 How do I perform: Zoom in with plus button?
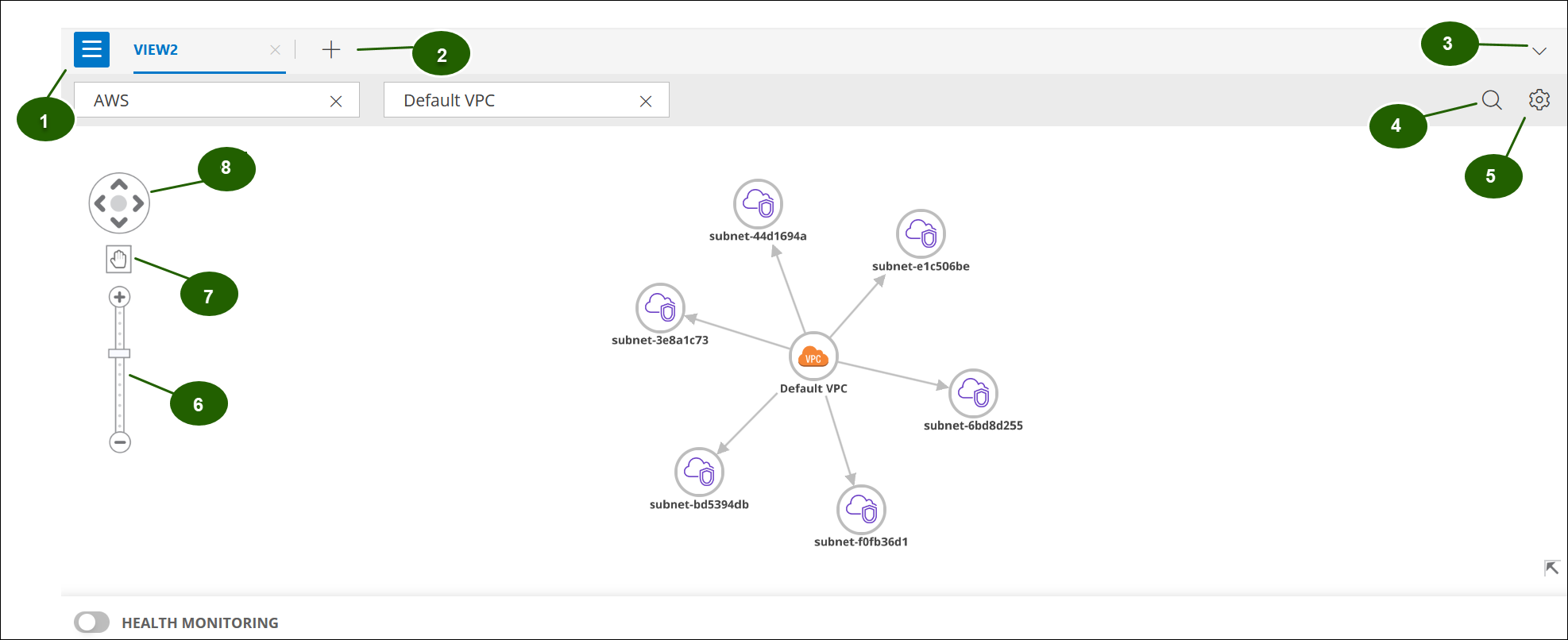(x=120, y=297)
